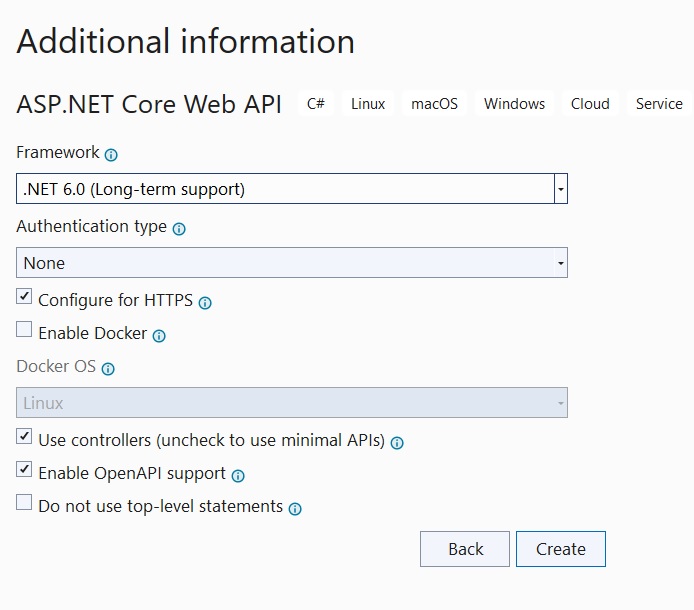Toggle the Use controllers checkbox
The width and height of the screenshot is (694, 610).
tap(24, 436)
